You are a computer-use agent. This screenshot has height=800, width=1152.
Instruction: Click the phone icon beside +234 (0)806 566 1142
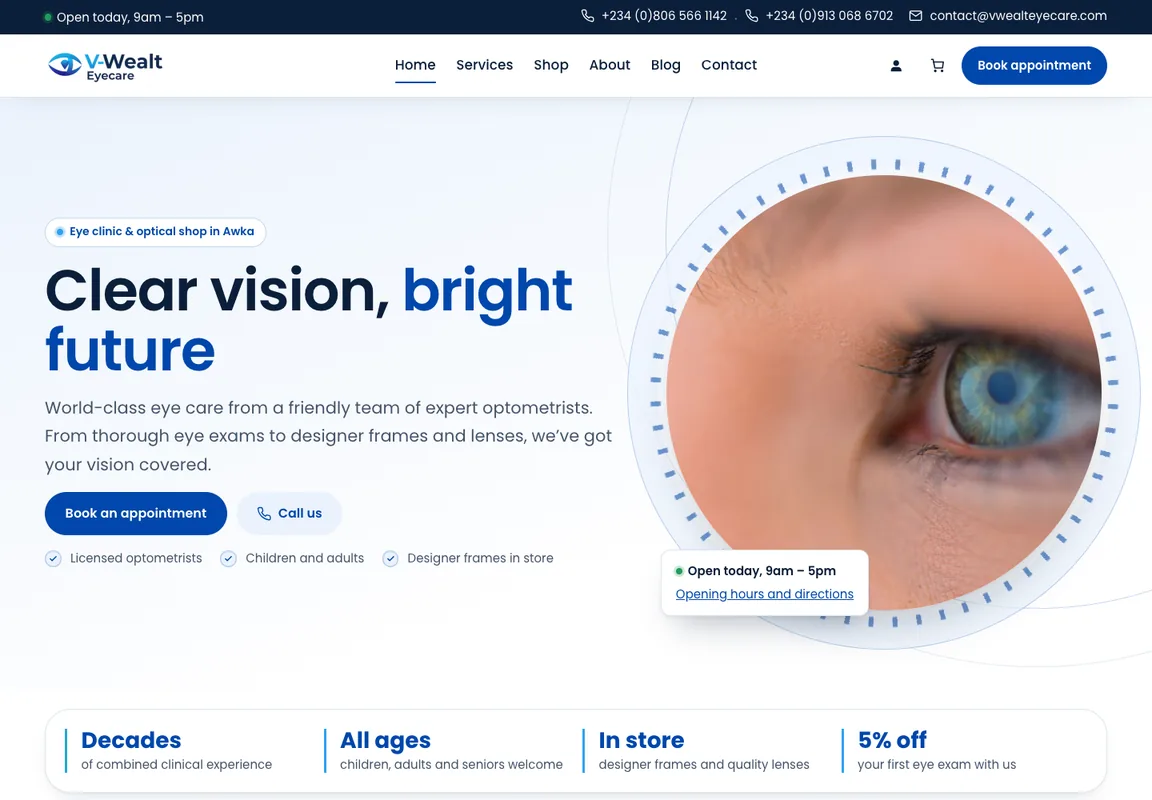pos(588,15)
